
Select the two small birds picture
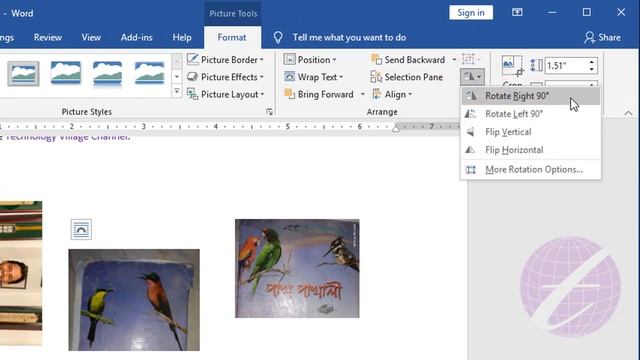tap(134, 300)
